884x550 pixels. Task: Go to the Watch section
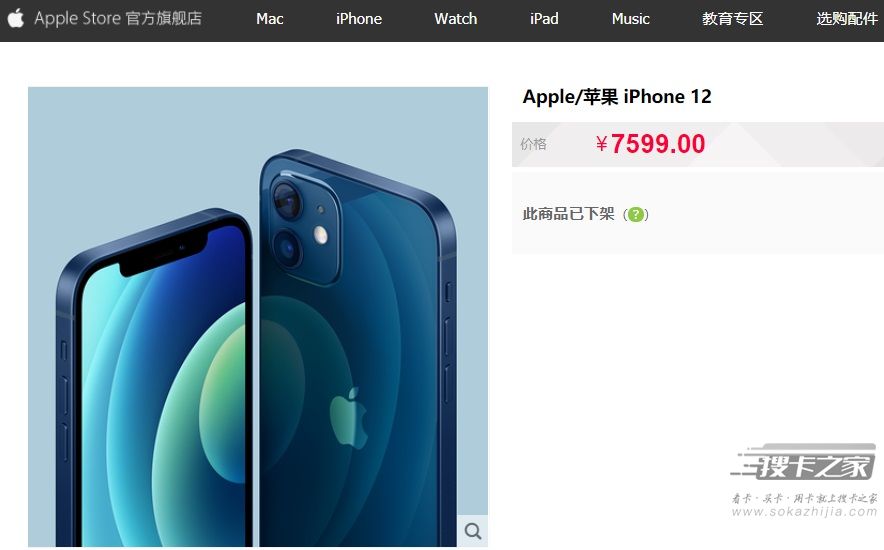(x=456, y=19)
